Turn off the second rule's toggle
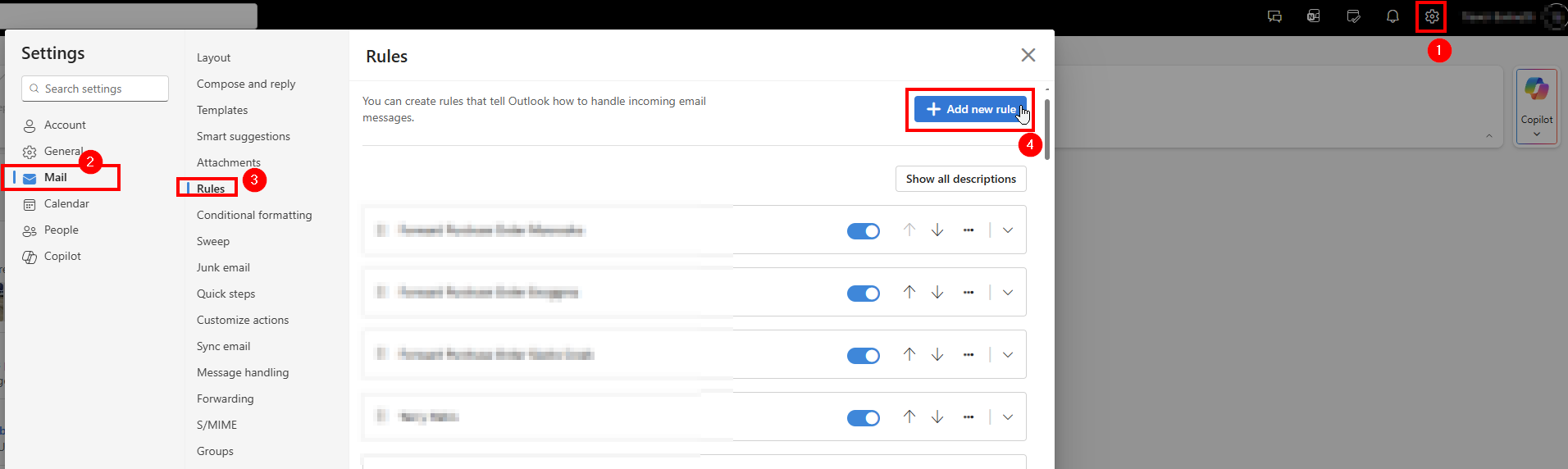 click(863, 294)
